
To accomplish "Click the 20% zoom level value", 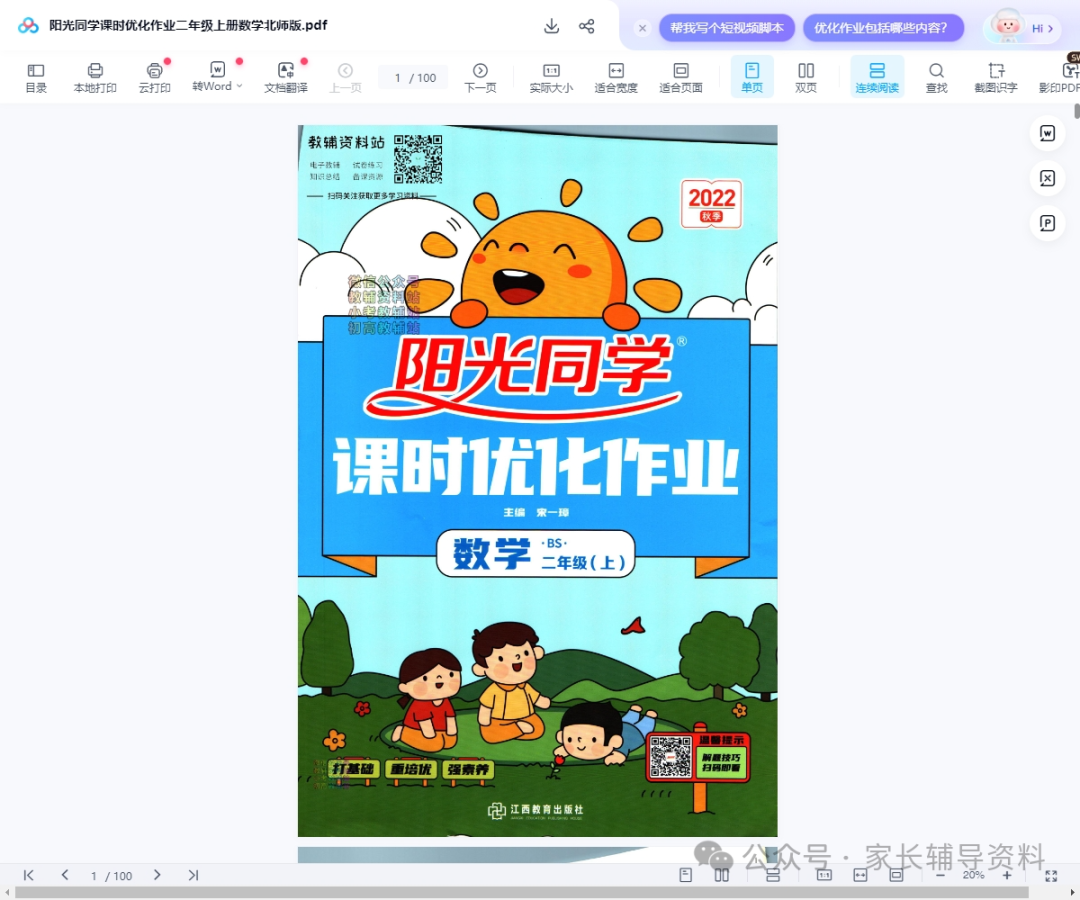I will tap(973, 875).
